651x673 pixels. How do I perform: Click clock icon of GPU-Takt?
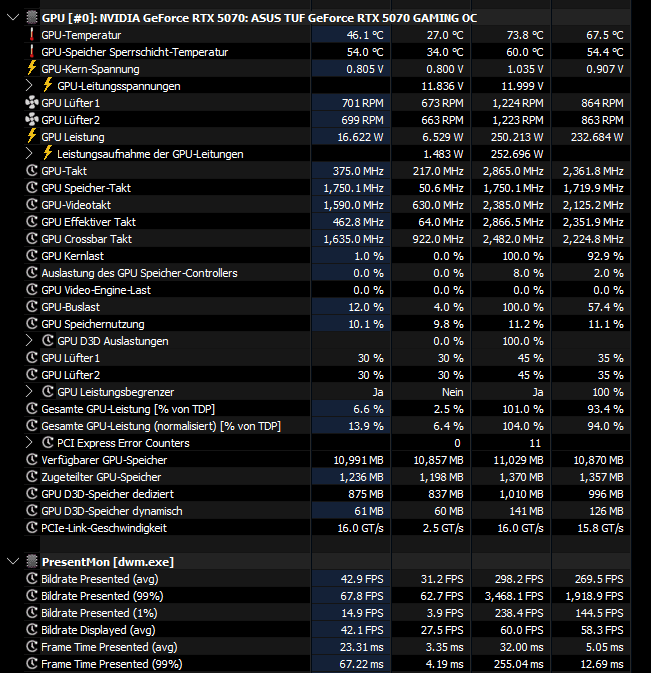click(x=32, y=171)
